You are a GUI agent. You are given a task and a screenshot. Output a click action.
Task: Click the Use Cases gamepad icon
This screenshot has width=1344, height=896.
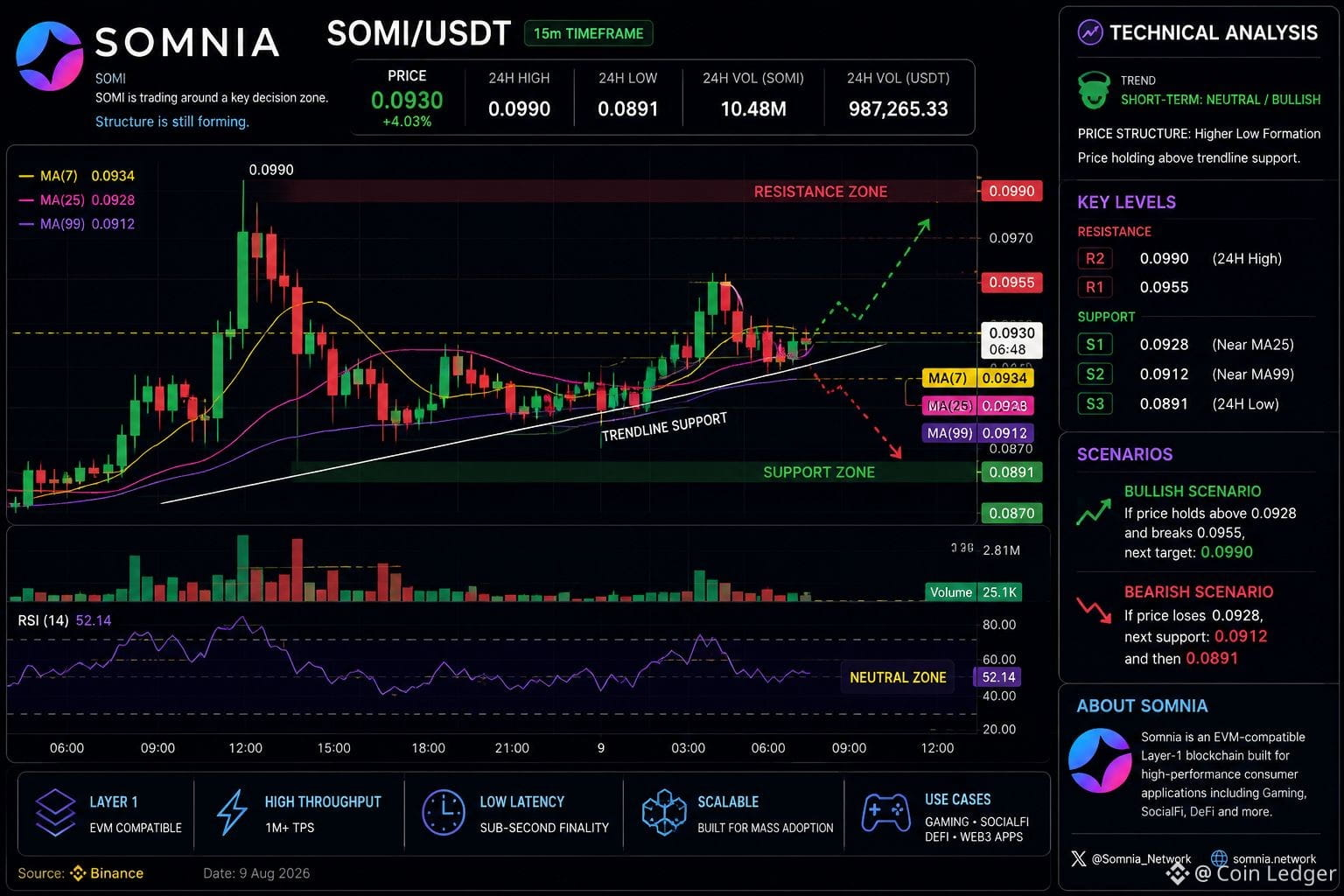click(886, 812)
